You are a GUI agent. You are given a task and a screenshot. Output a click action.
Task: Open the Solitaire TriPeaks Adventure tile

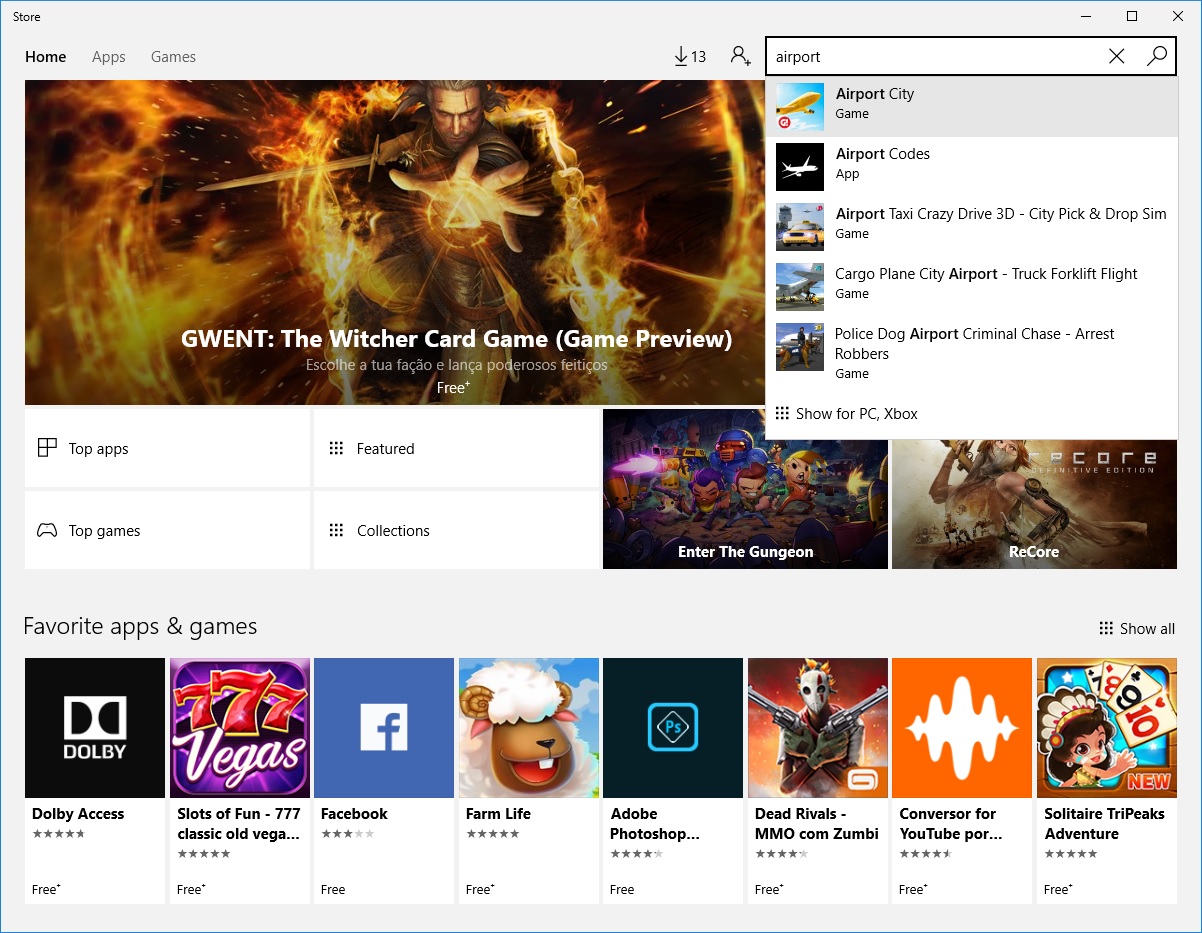click(x=1107, y=781)
